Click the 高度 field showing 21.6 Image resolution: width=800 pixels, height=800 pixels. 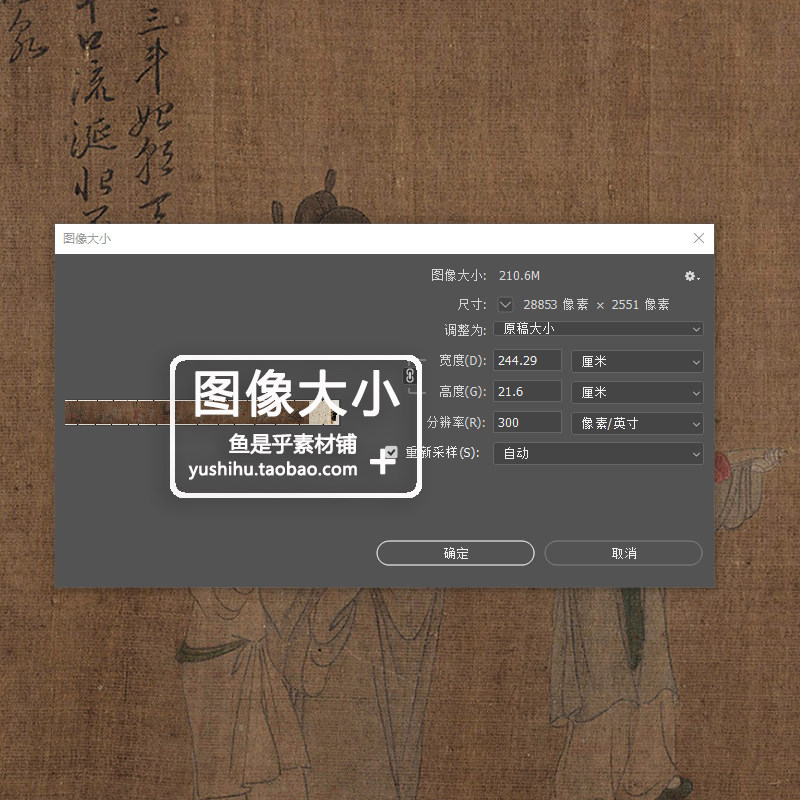528,392
